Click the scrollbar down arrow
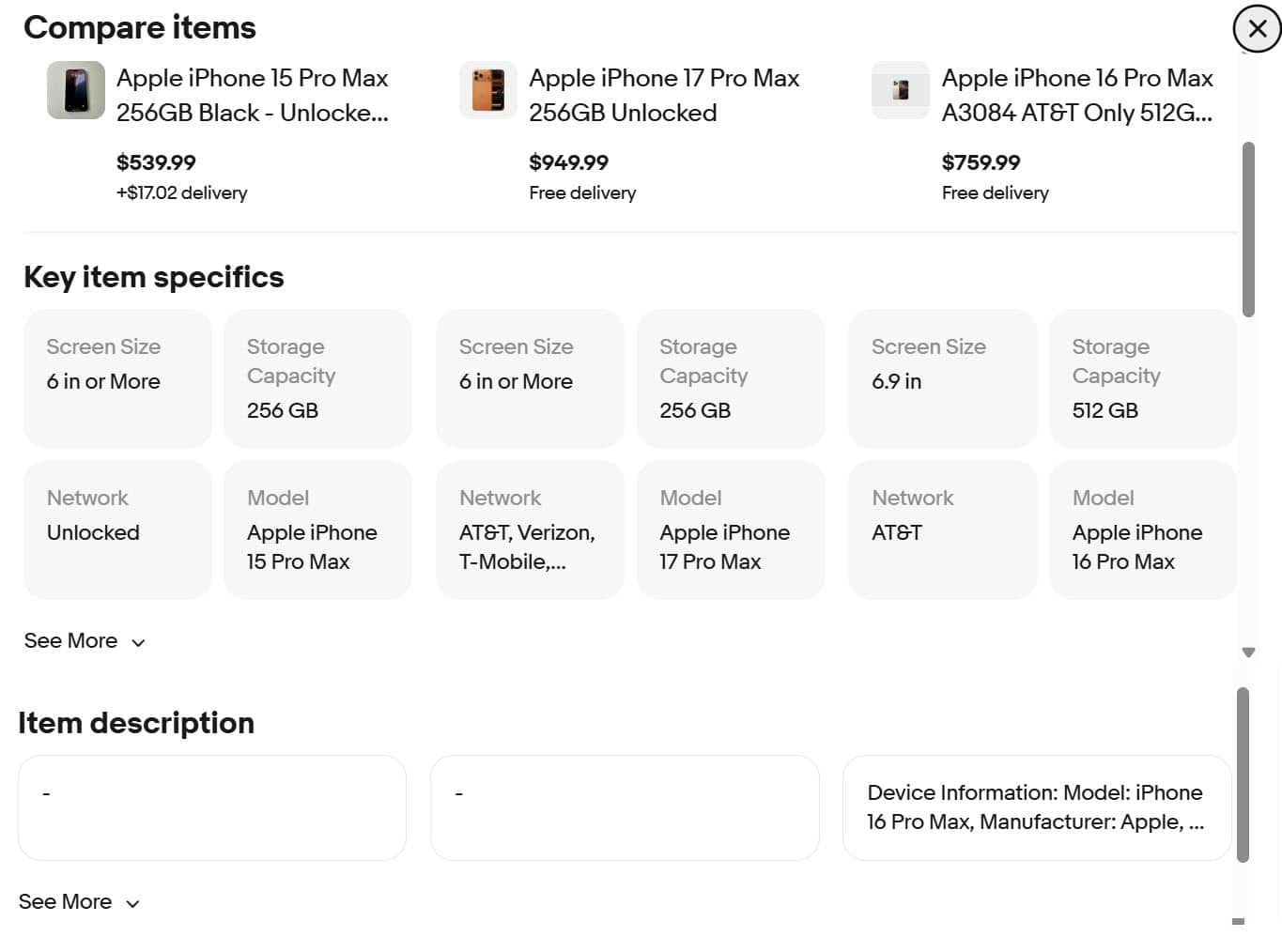The width and height of the screenshot is (1282, 952). point(1248,653)
